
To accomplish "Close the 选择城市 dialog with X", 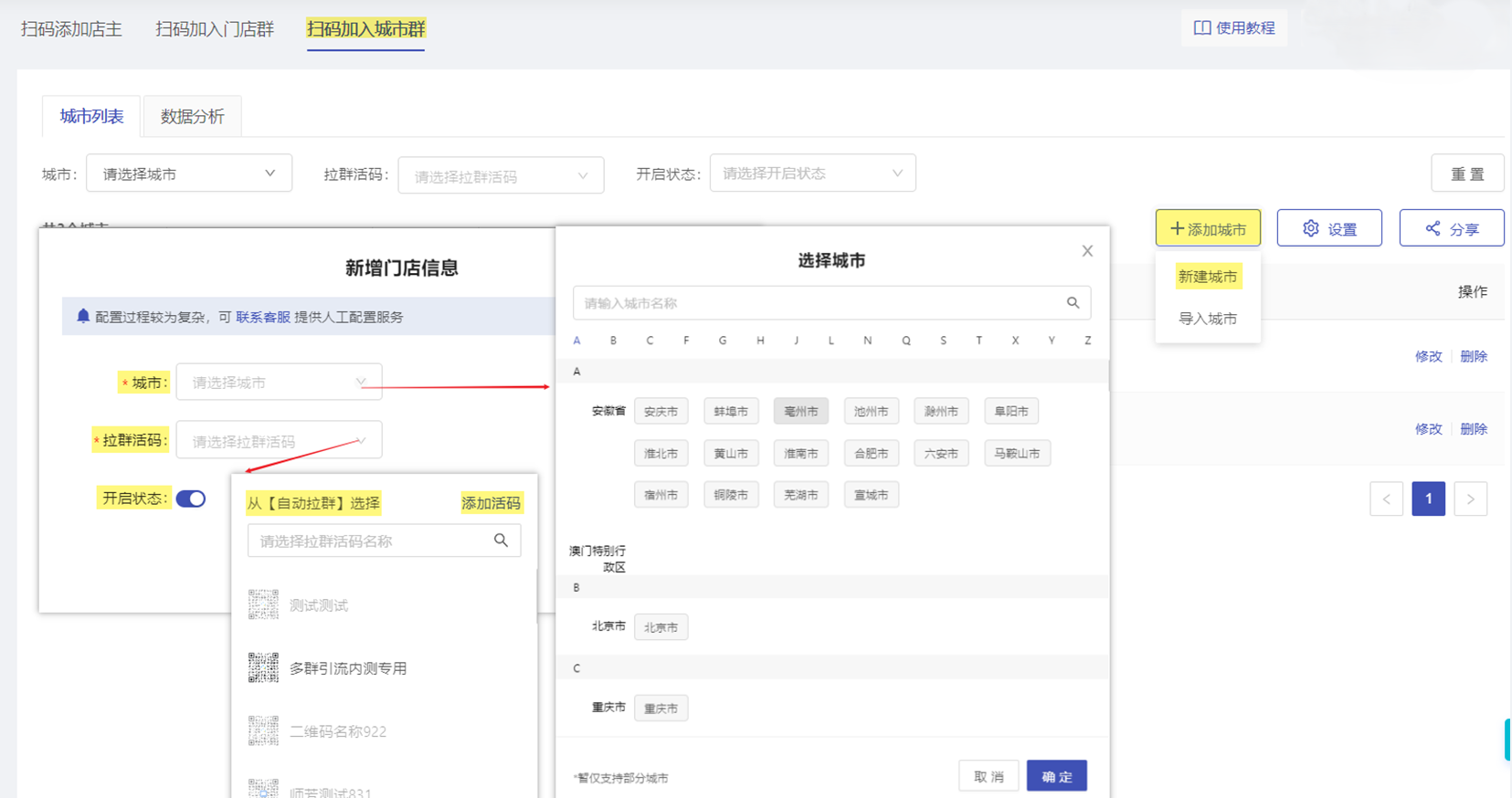I will click(x=1087, y=251).
